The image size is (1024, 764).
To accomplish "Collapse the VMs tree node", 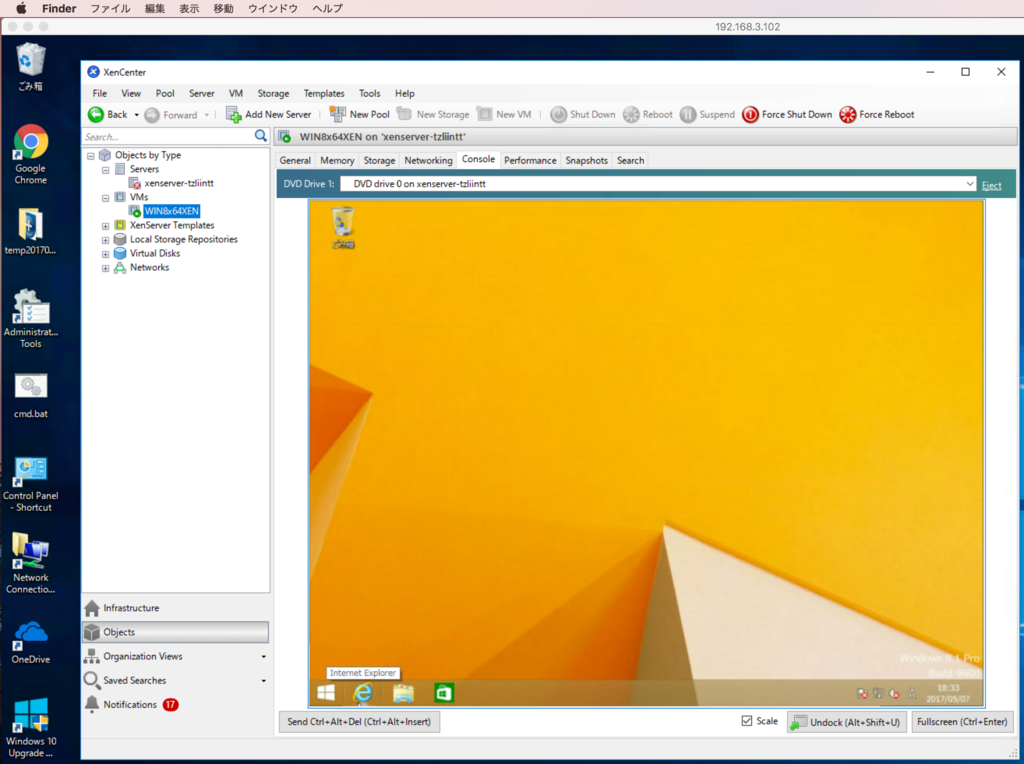I will click(105, 198).
